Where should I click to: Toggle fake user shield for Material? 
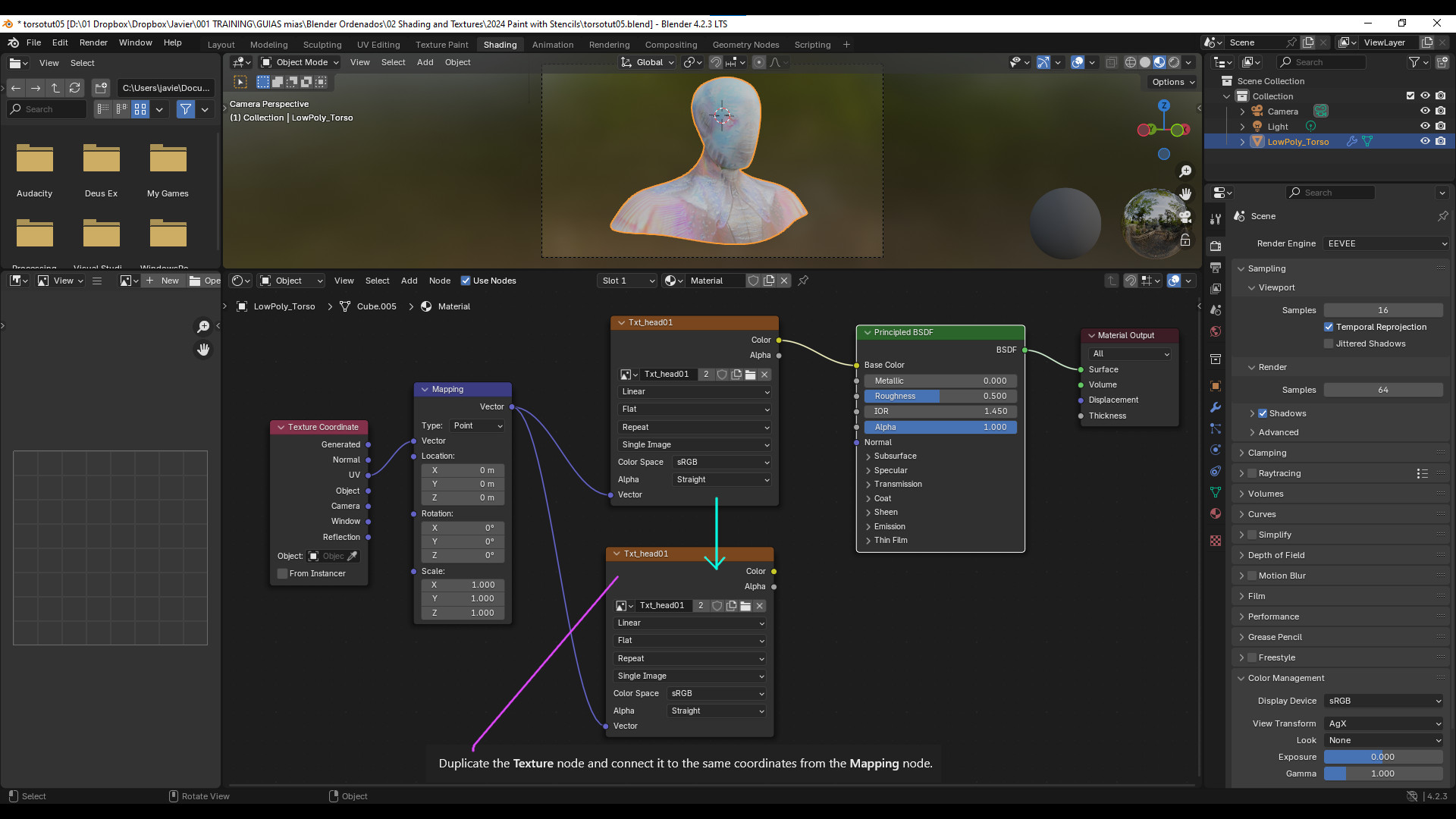pyautogui.click(x=753, y=281)
